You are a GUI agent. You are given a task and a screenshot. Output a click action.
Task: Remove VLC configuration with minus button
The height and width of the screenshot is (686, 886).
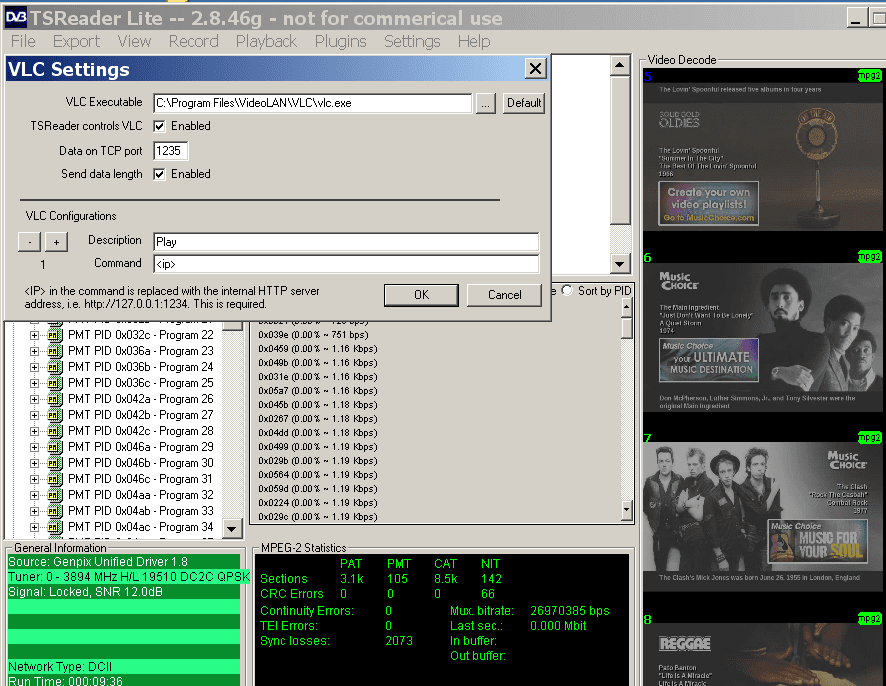click(29, 242)
